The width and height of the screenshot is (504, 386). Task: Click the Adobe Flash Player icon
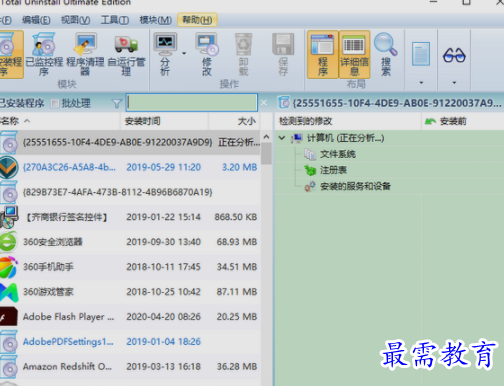9,316
